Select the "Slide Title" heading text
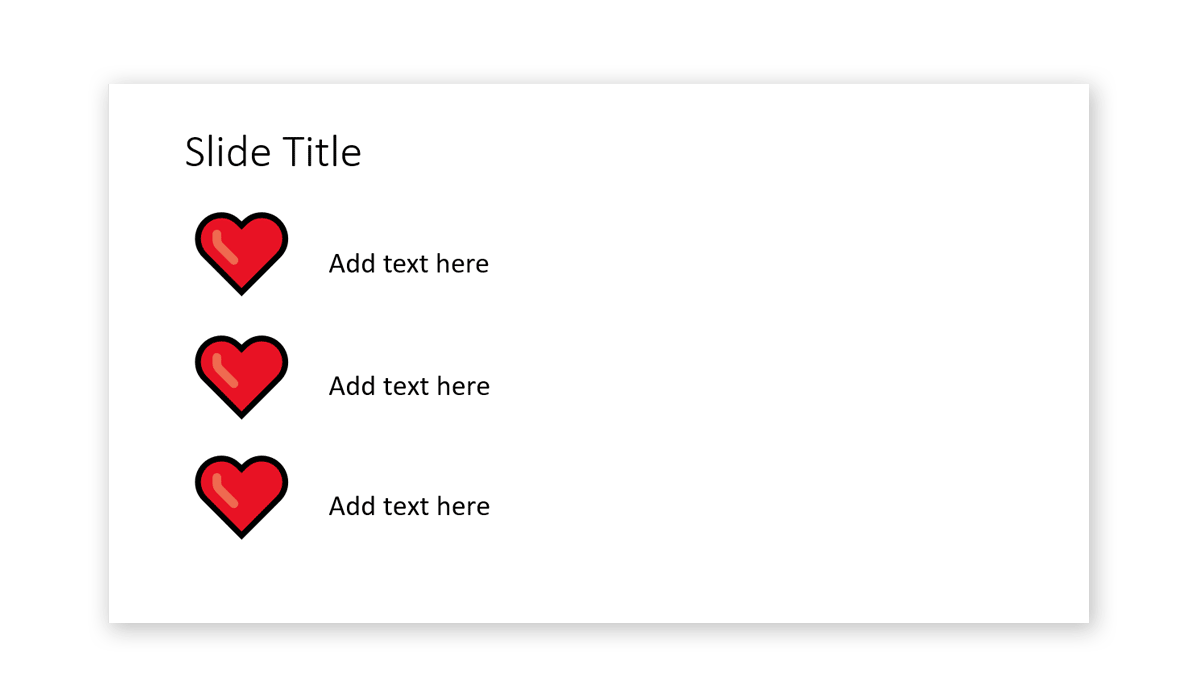Screen dimensions: 1200x700 [273, 152]
